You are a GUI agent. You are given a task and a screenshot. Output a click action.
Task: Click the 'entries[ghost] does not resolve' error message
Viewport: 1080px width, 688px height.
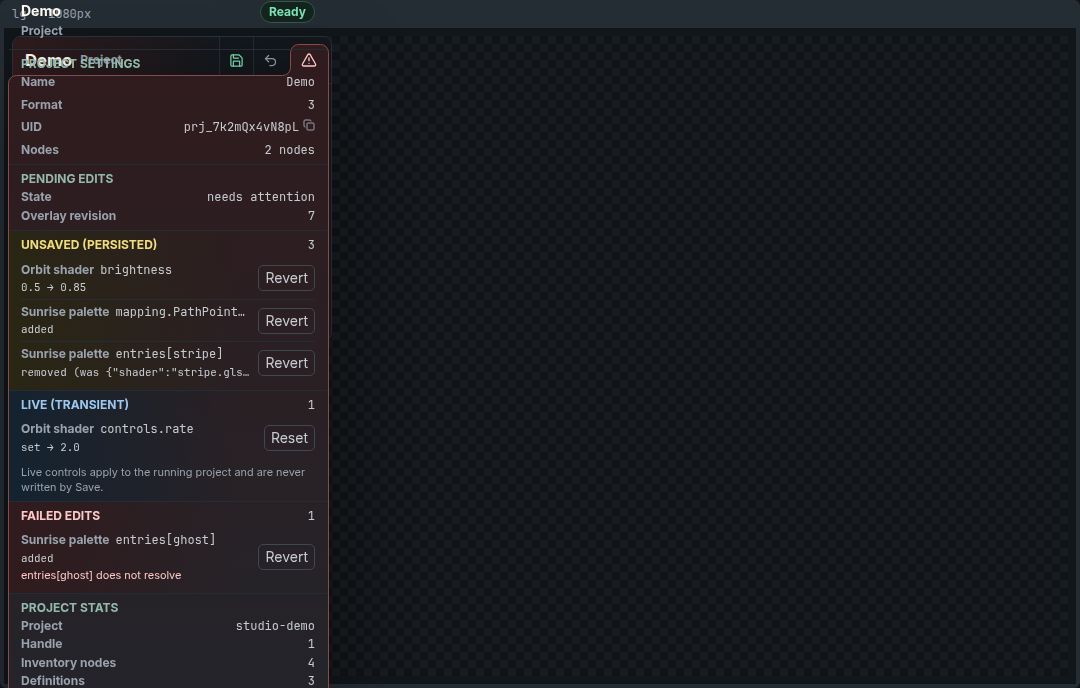pos(101,575)
